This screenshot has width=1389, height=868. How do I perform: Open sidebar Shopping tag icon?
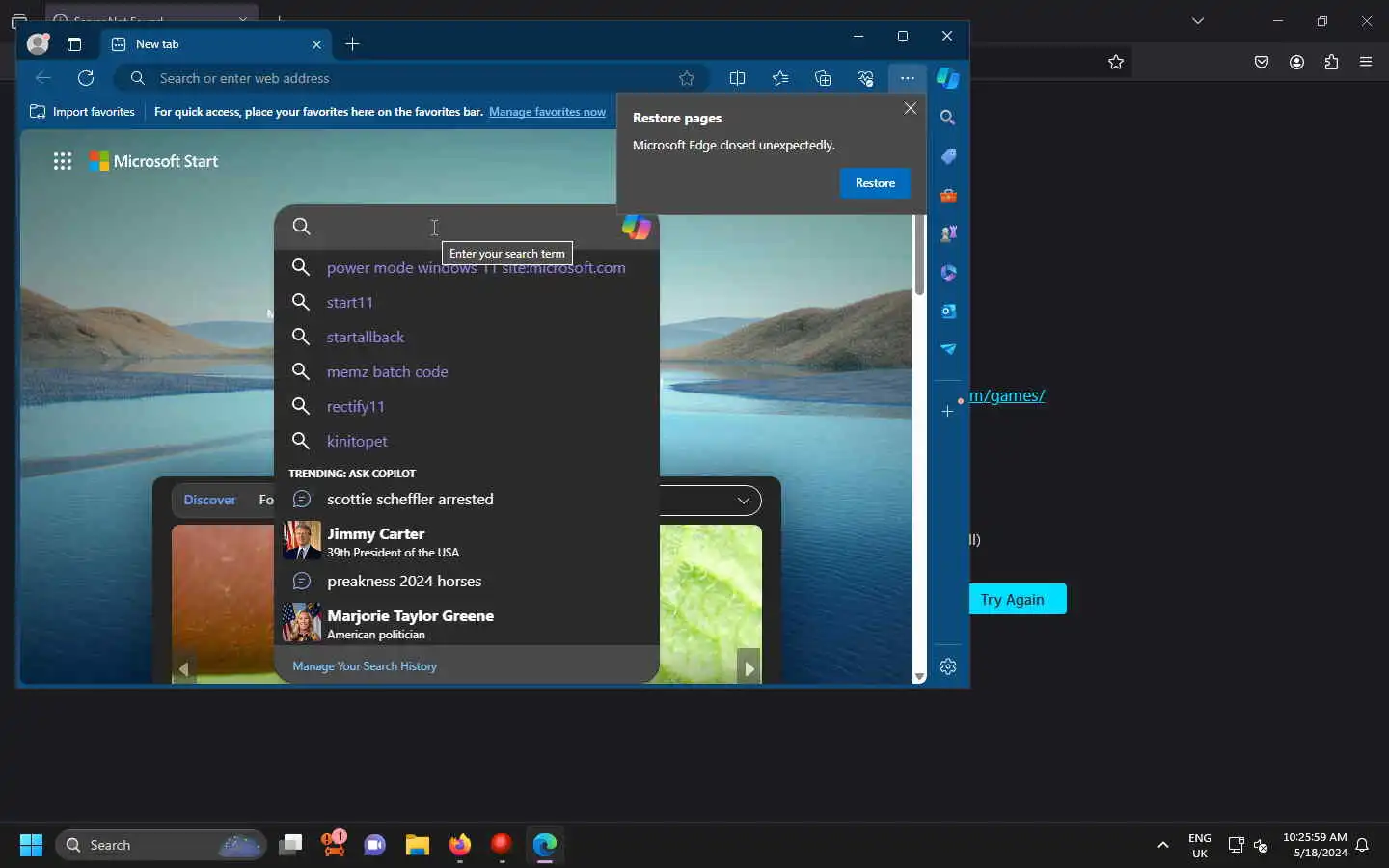(948, 156)
